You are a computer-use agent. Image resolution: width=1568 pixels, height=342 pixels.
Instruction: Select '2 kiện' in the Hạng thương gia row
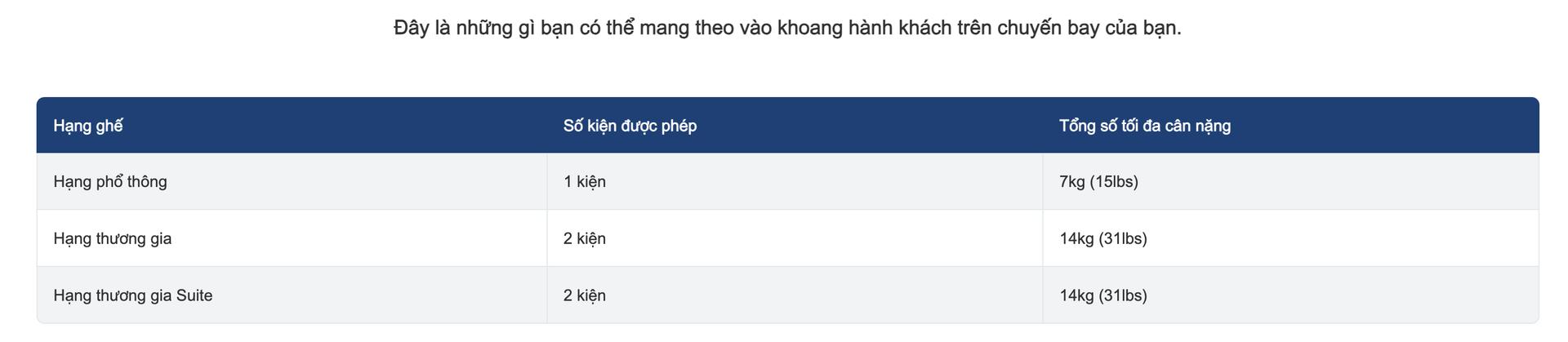[585, 238]
